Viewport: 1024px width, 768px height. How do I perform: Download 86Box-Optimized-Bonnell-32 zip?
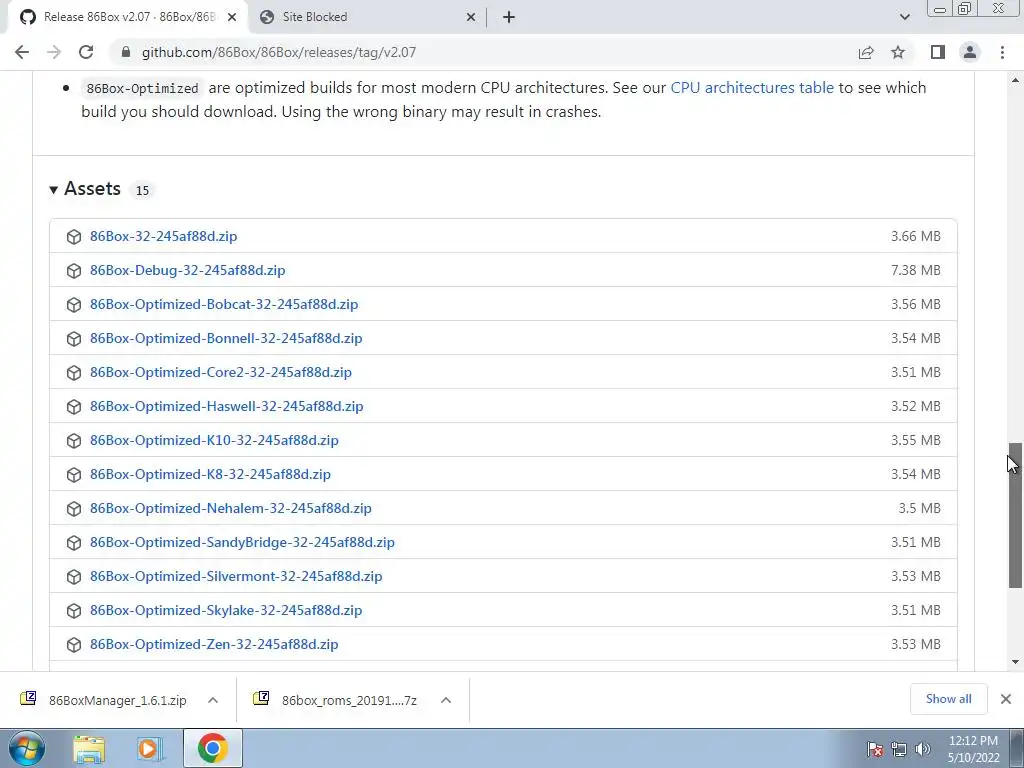pyautogui.click(x=226, y=338)
